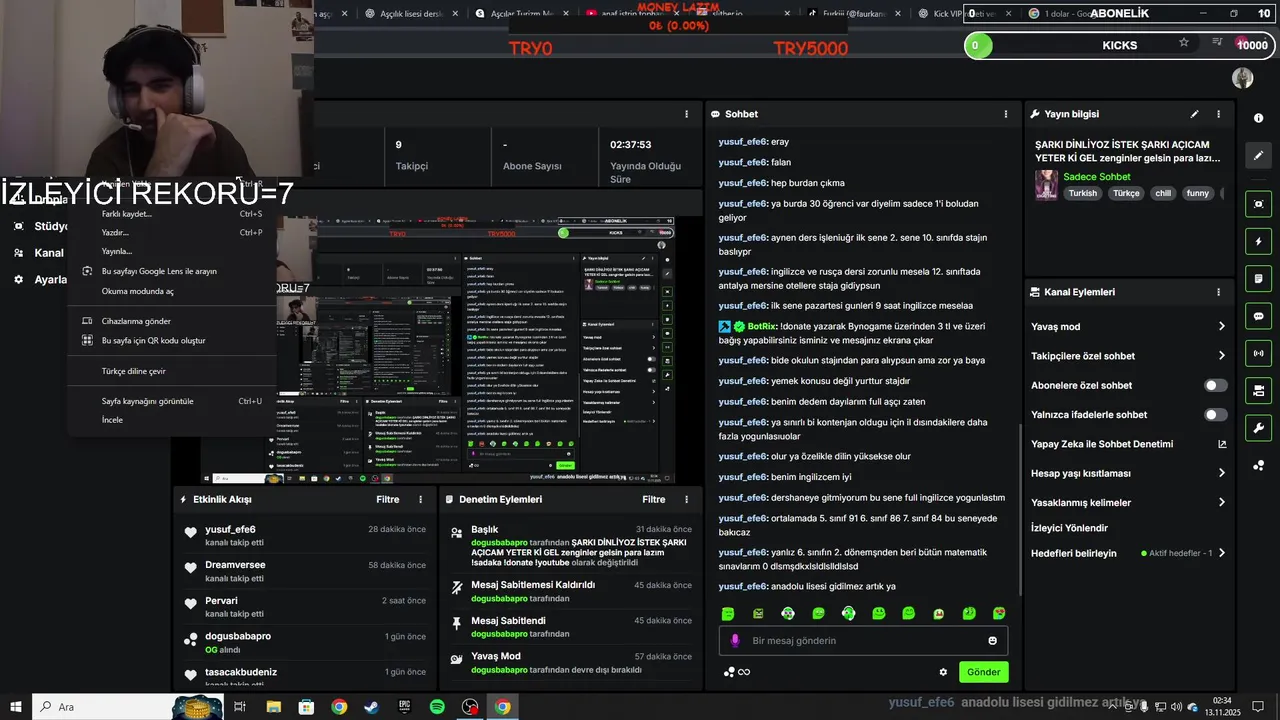Open Epic Games Launcher from the taskbar
This screenshot has width=1280, height=720.
[x=404, y=707]
